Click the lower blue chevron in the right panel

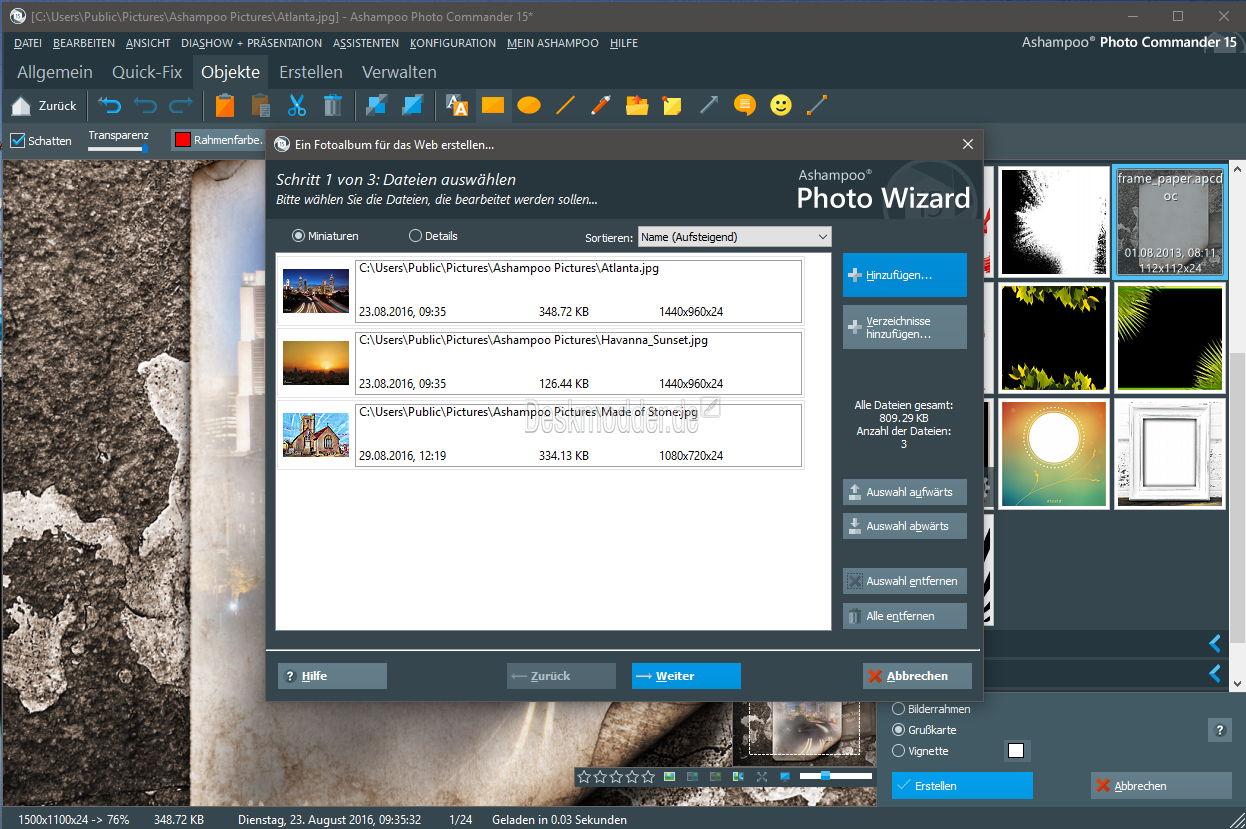(x=1215, y=674)
